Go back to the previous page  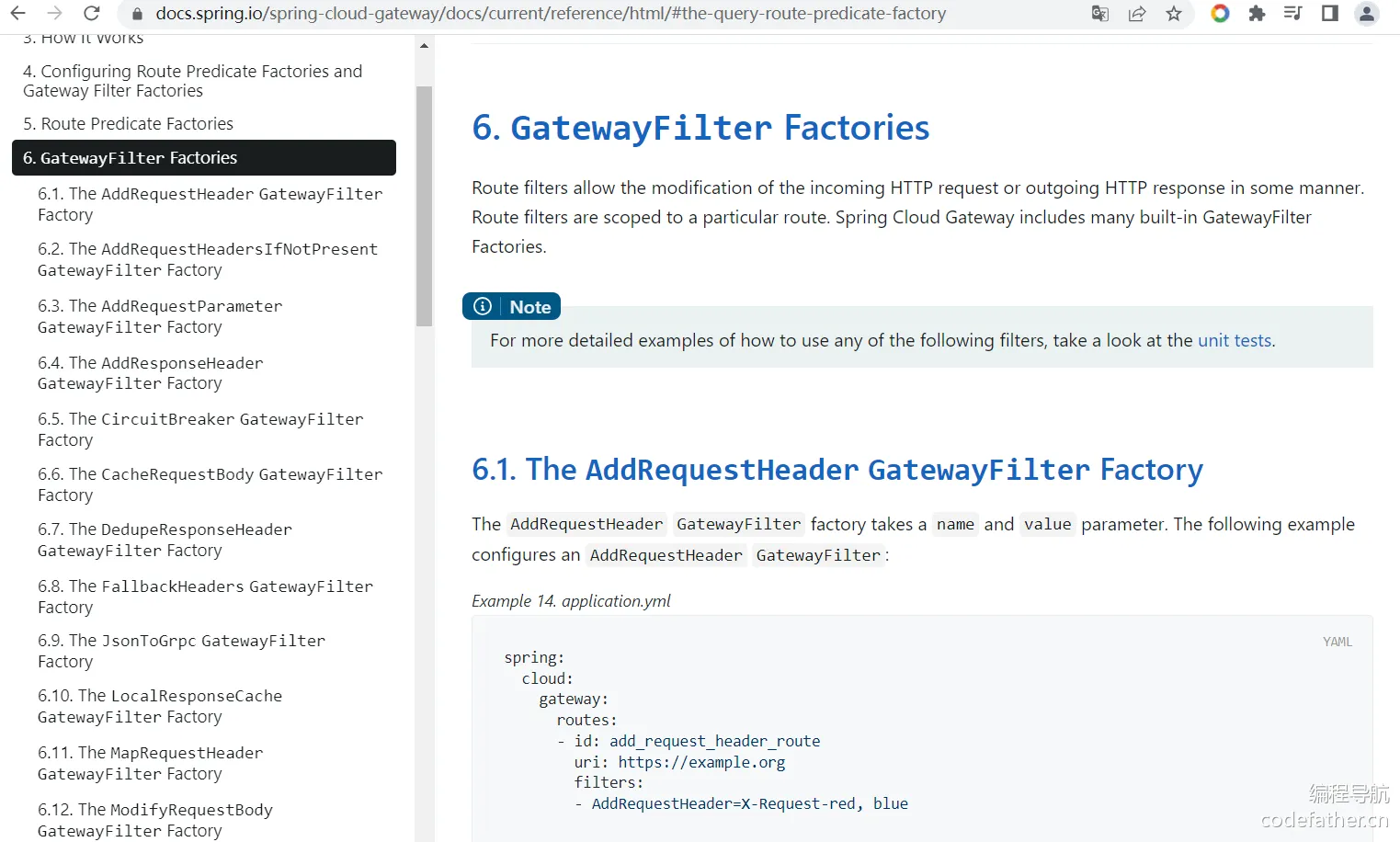(x=18, y=14)
